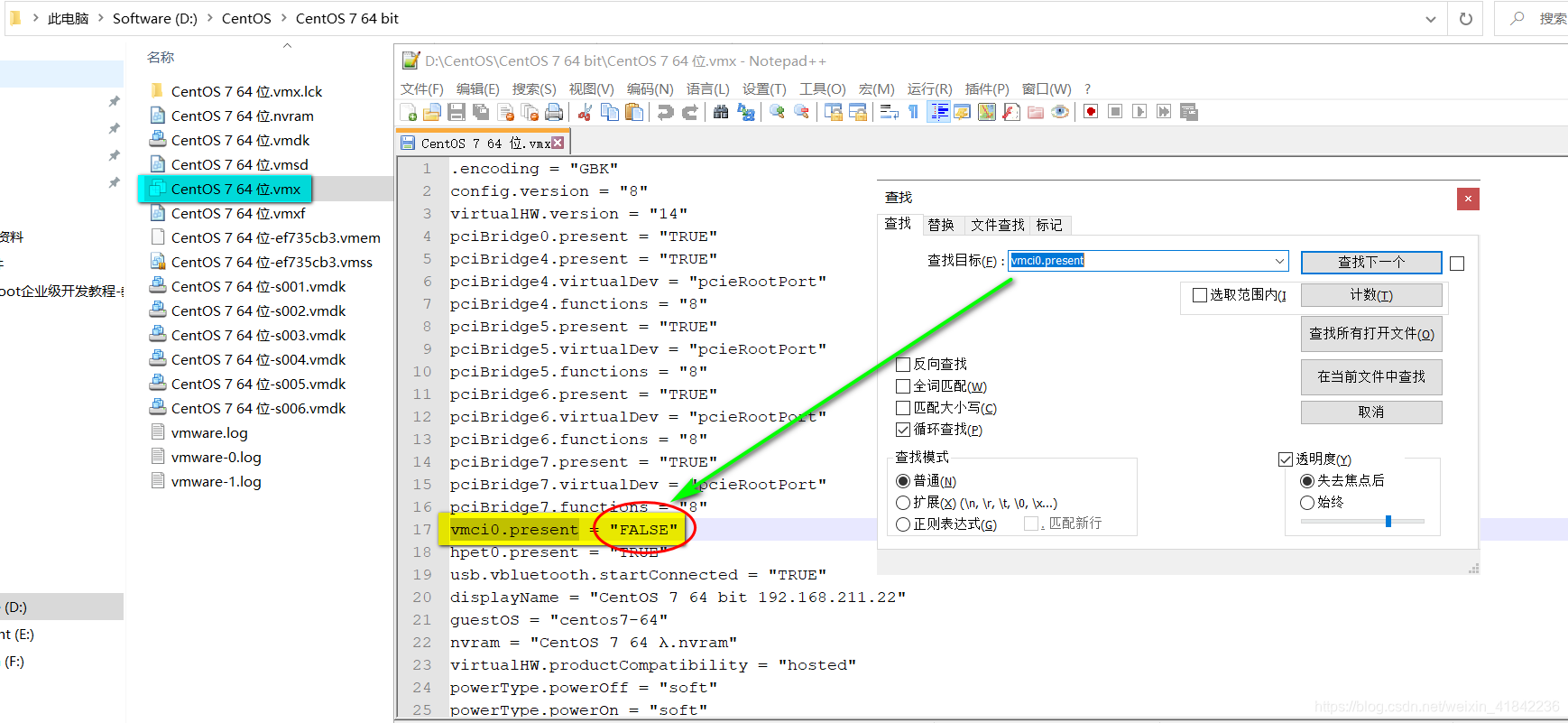Click the 查找所有打开文件 button
Viewport: 1568px width, 723px height.
pos(1371,334)
